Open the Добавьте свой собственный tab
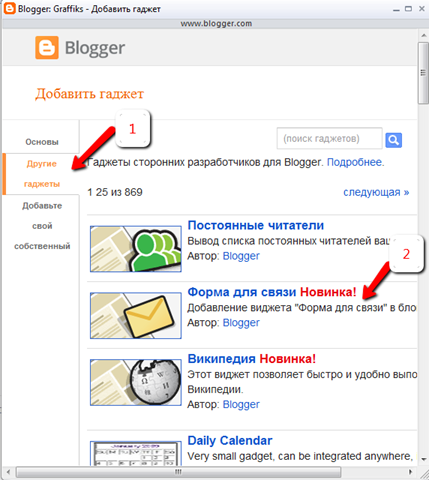Viewport: 429px width, 480px height. (x=42, y=226)
